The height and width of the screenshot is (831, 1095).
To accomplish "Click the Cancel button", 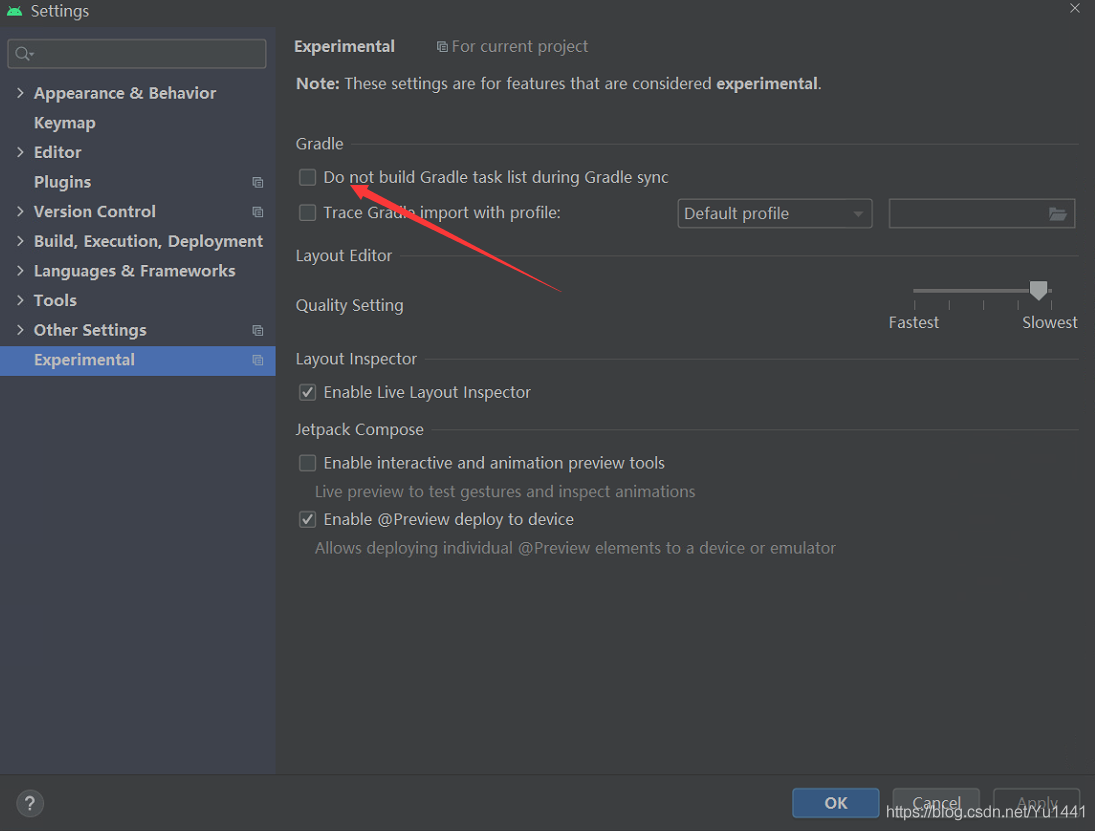I will tap(936, 803).
